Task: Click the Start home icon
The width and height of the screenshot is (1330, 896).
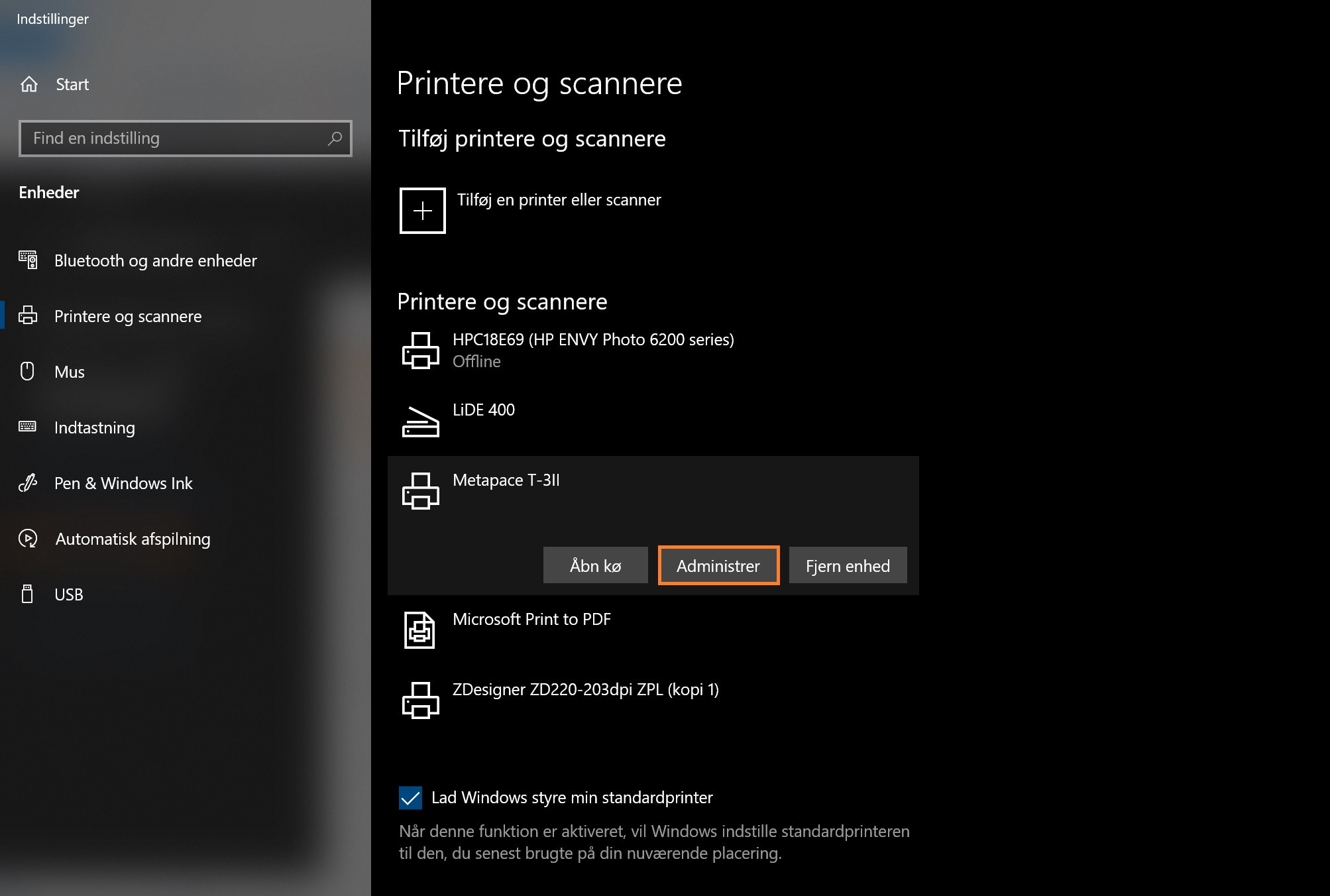Action: 29,84
